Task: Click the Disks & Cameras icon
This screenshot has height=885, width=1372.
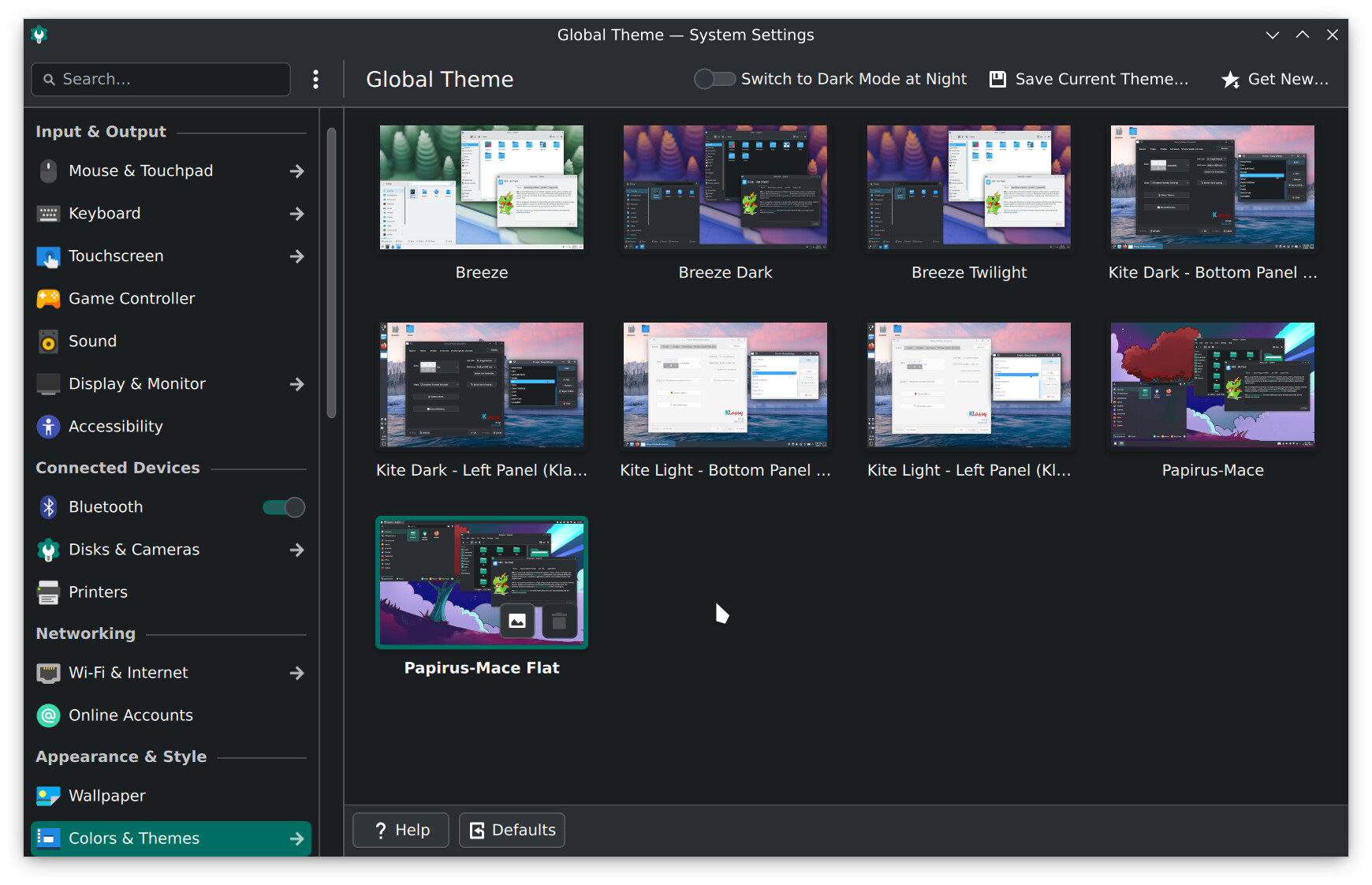Action: point(48,550)
